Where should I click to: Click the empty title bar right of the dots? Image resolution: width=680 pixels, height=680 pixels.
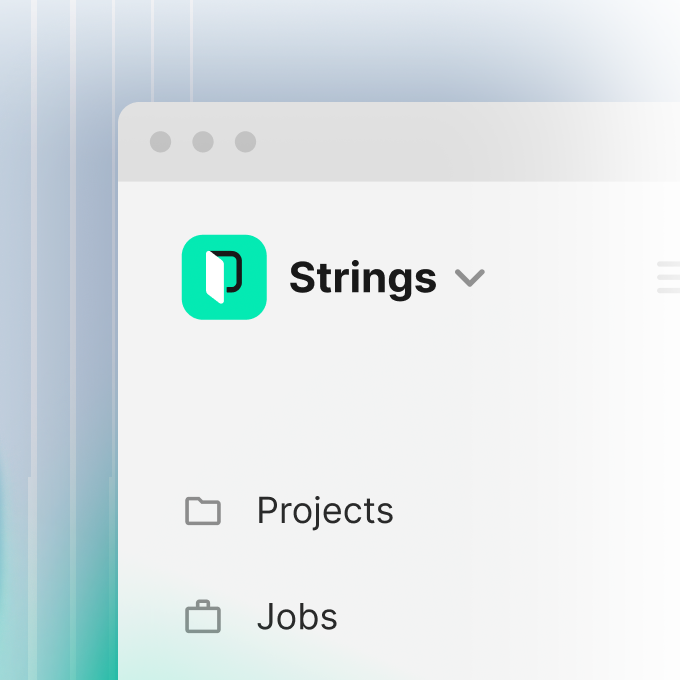pos(450,142)
